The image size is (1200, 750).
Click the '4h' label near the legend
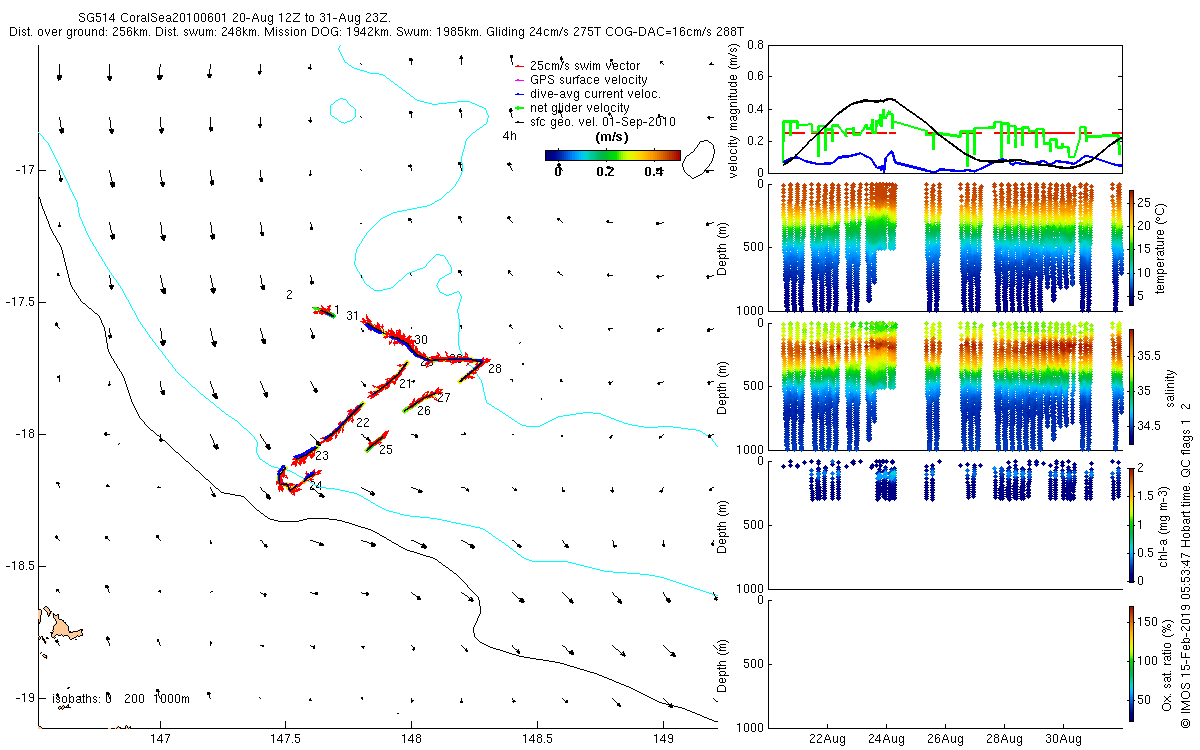click(510, 136)
